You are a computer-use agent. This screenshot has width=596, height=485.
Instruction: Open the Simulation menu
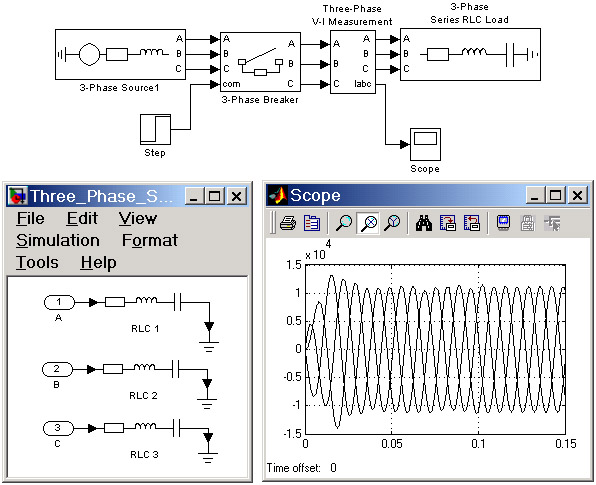[58, 240]
